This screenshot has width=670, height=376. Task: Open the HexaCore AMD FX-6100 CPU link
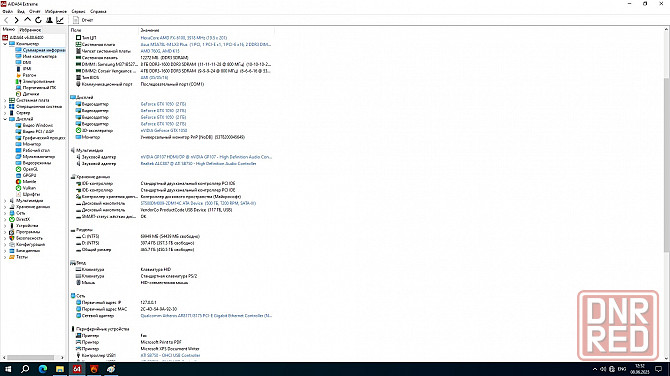pyautogui.click(x=184, y=38)
